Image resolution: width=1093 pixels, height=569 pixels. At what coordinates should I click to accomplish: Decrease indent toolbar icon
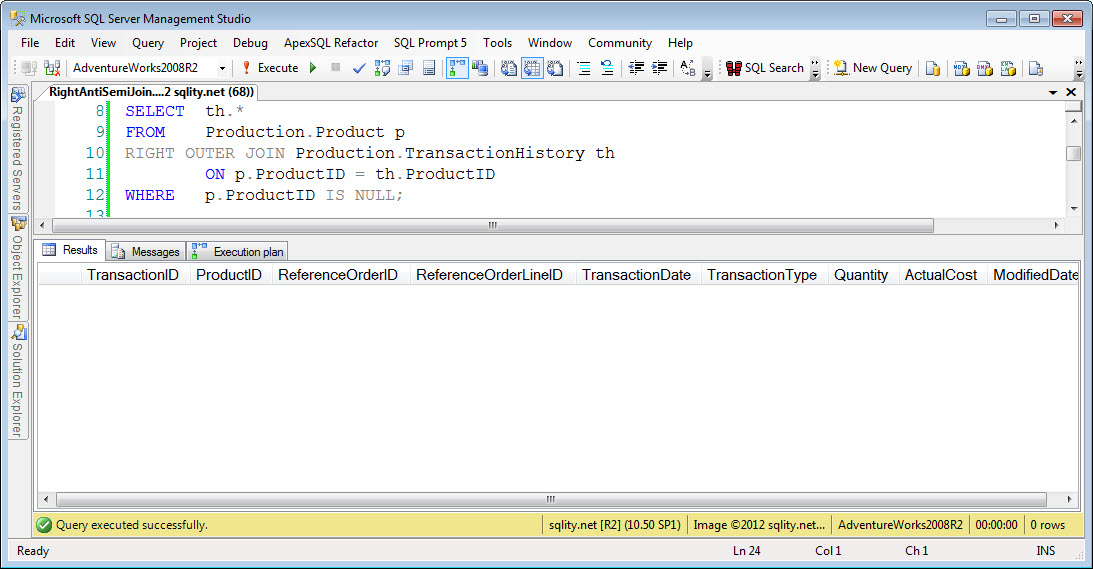click(636, 68)
